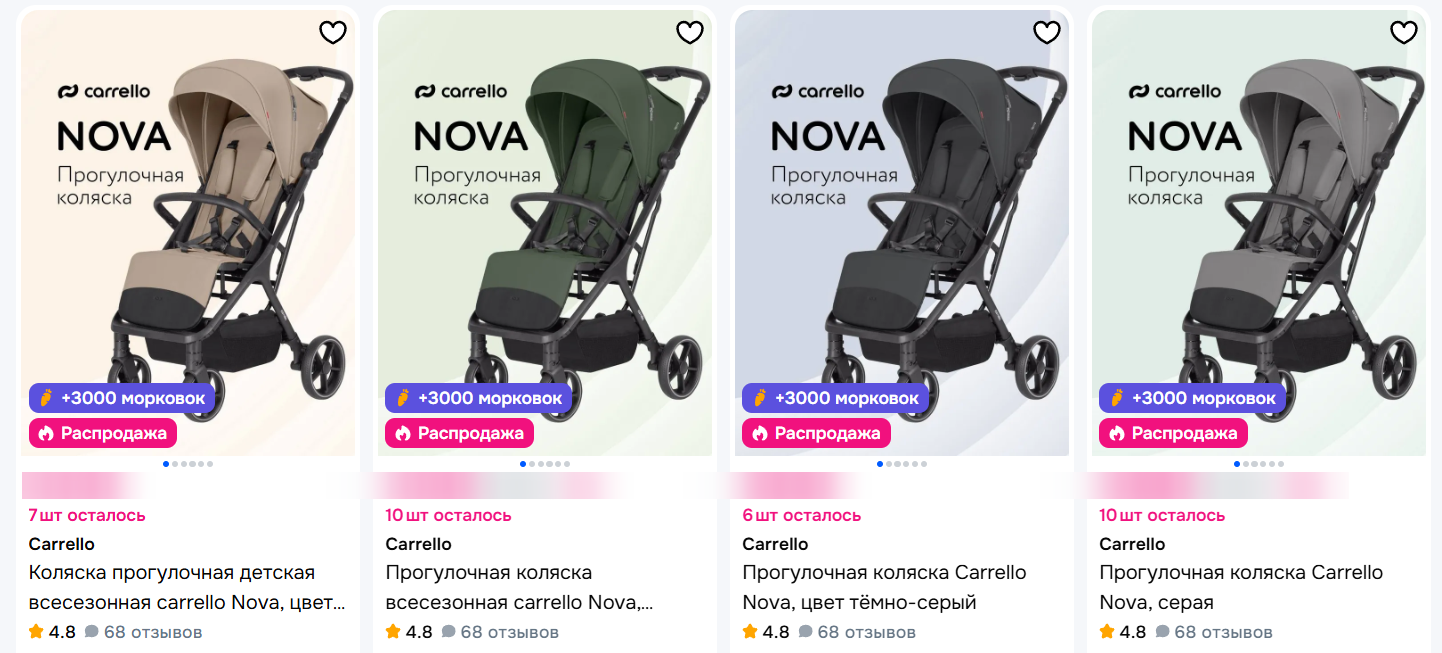This screenshot has width=1442, height=653.
Task: Add light gray Nova stroller to favorites
Action: click(1404, 33)
